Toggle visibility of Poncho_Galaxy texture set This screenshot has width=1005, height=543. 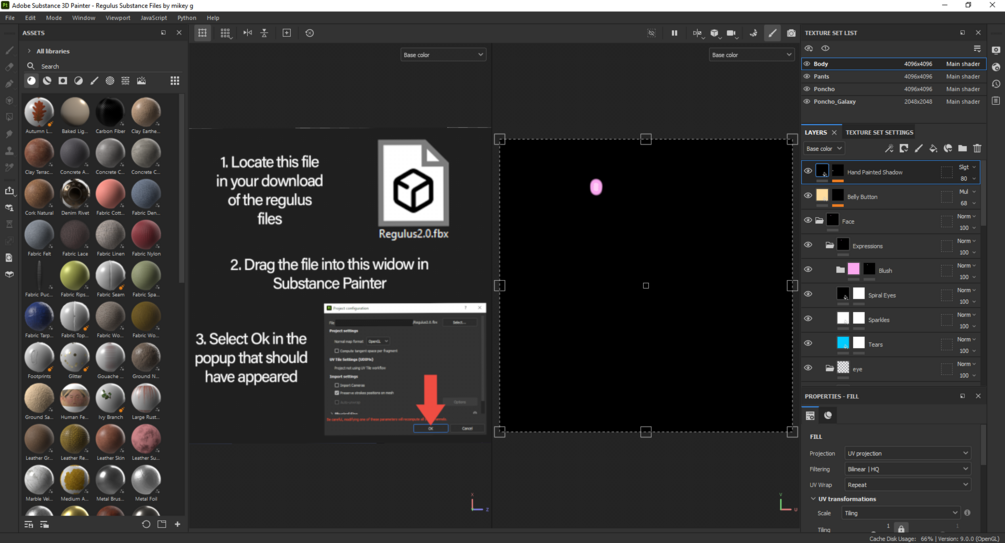click(807, 101)
